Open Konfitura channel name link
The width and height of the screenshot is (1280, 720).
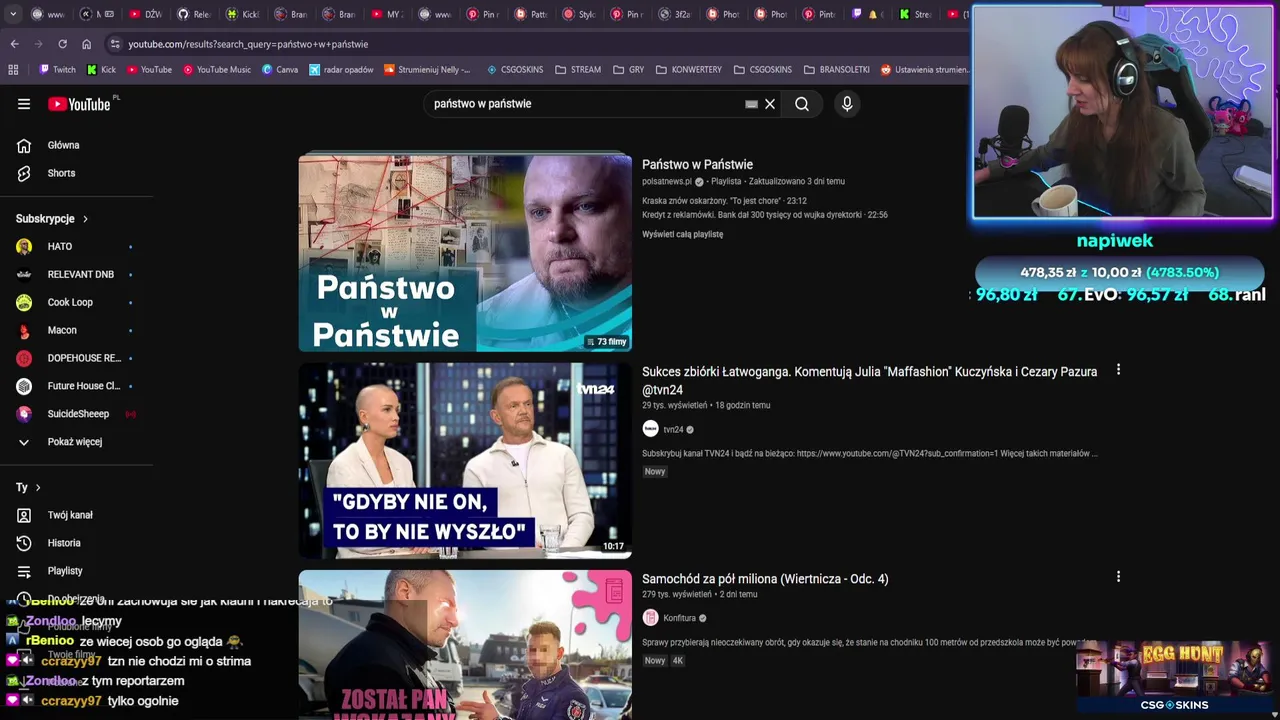click(x=679, y=618)
